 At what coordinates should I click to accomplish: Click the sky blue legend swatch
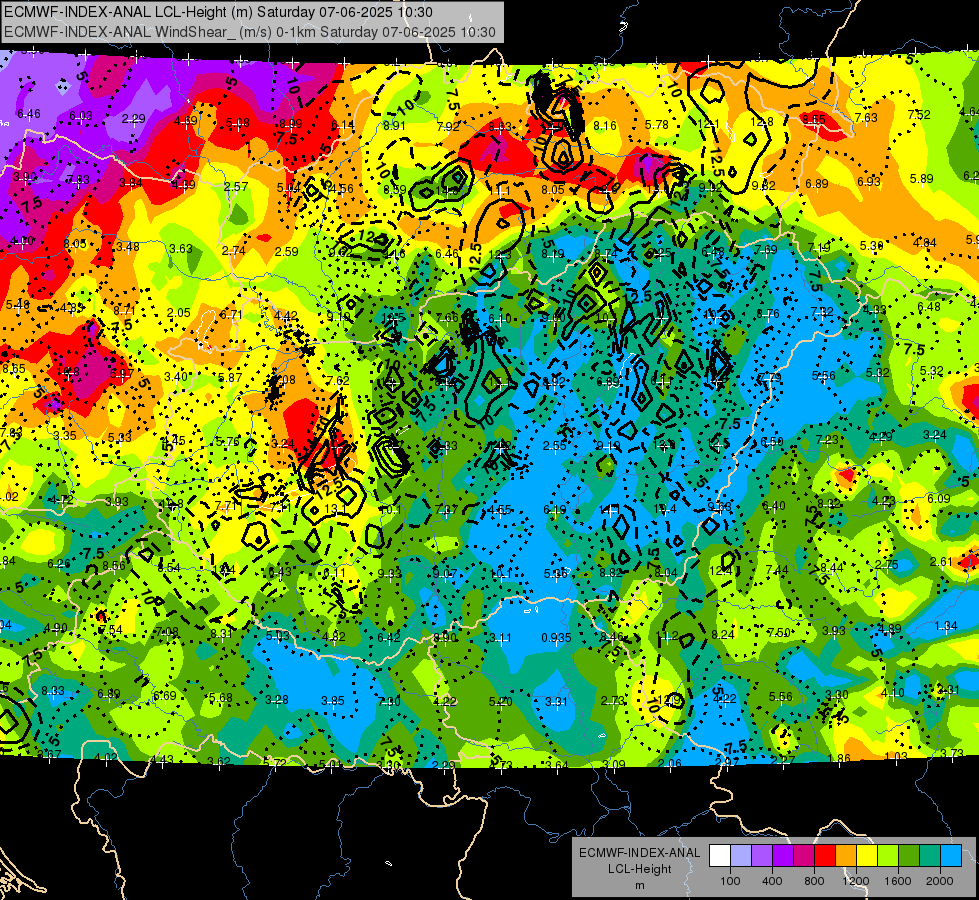[x=951, y=855]
